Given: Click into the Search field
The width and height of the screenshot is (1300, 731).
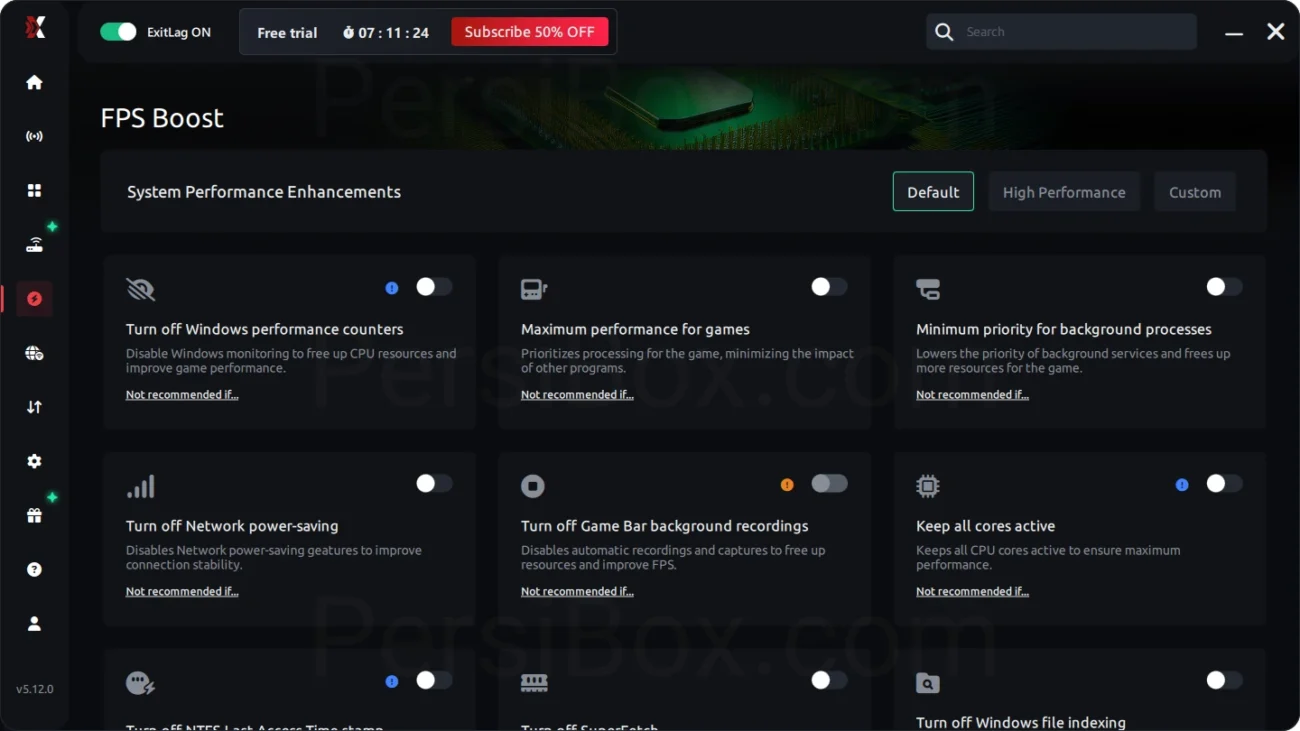Looking at the screenshot, I should click(x=1061, y=32).
